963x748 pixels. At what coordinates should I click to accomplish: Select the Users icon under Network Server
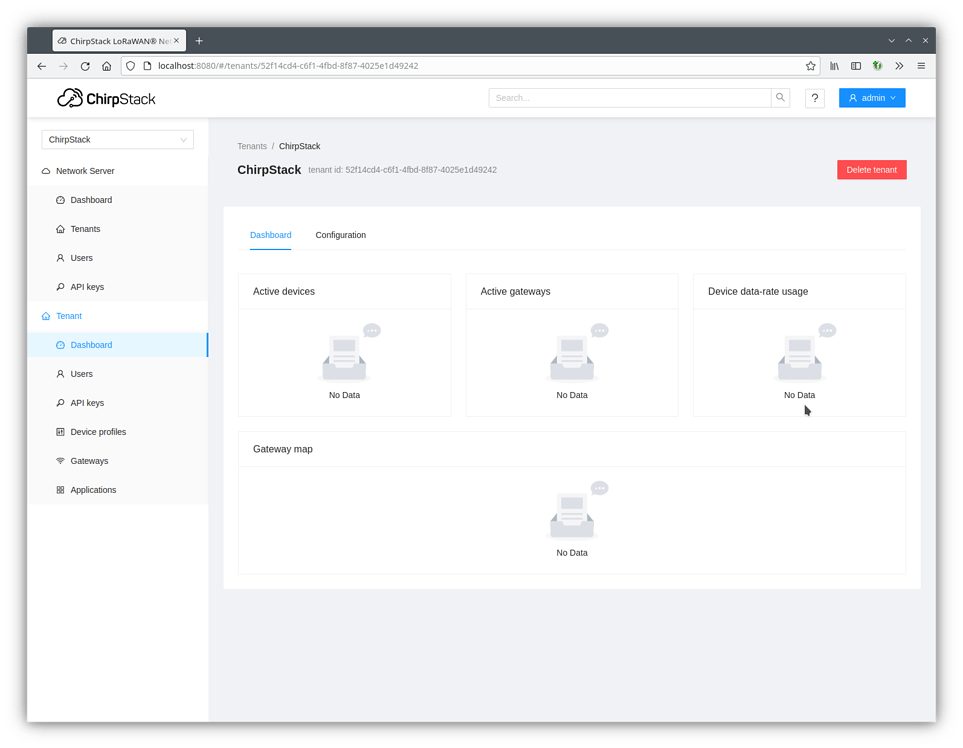coord(60,257)
